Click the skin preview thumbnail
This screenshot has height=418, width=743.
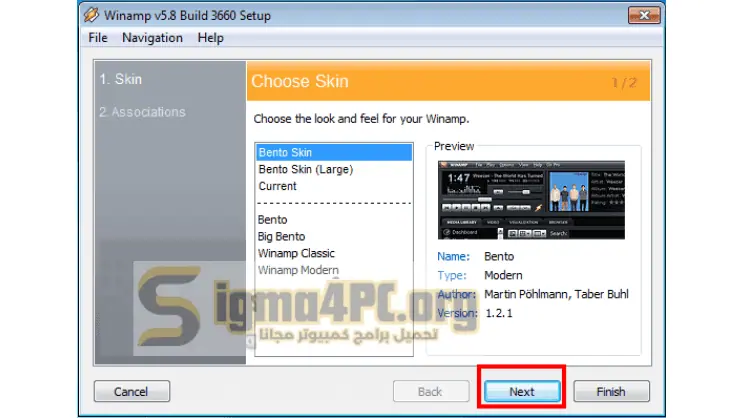click(531, 200)
